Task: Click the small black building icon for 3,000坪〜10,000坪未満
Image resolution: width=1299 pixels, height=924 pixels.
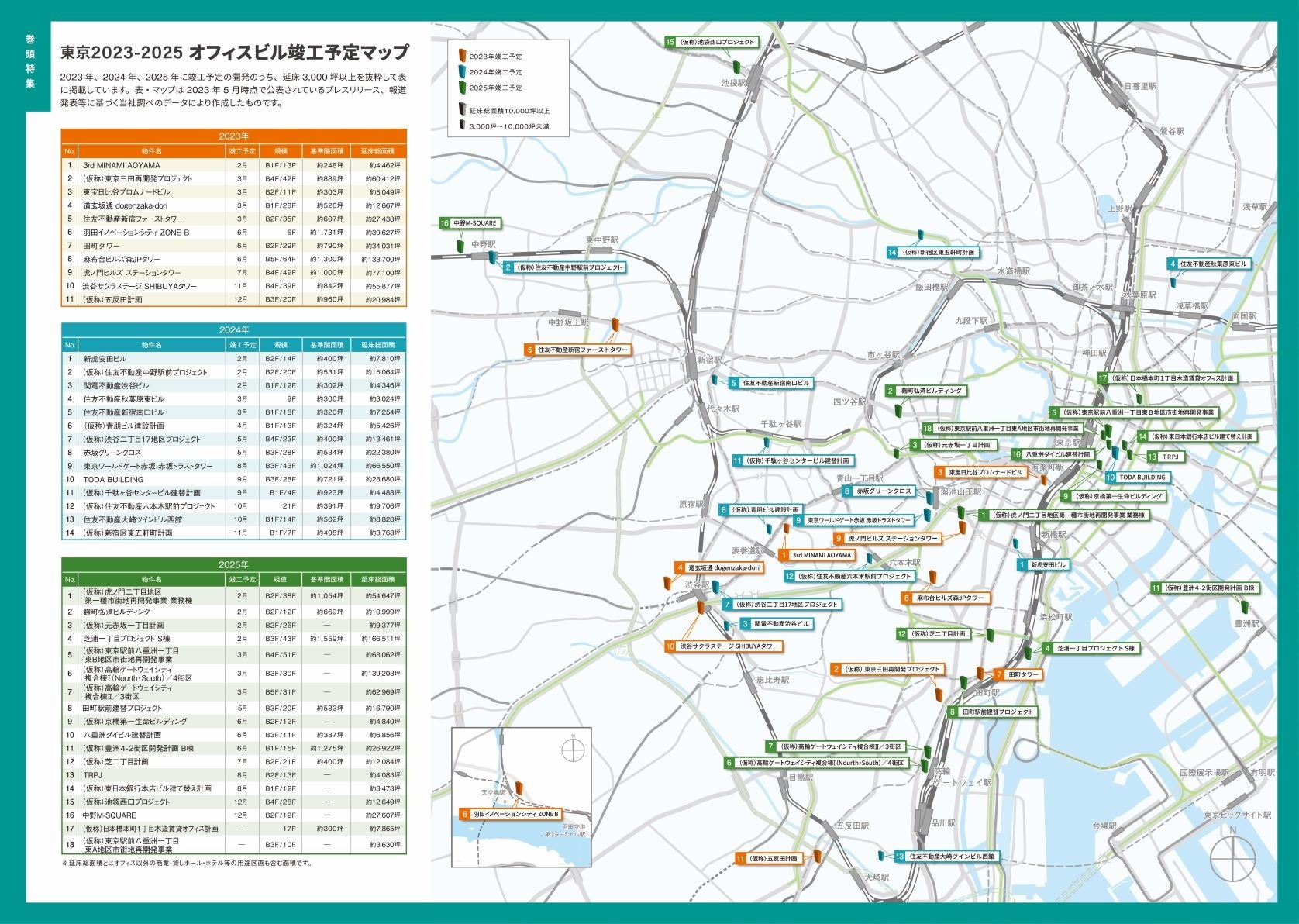Action: [461, 126]
